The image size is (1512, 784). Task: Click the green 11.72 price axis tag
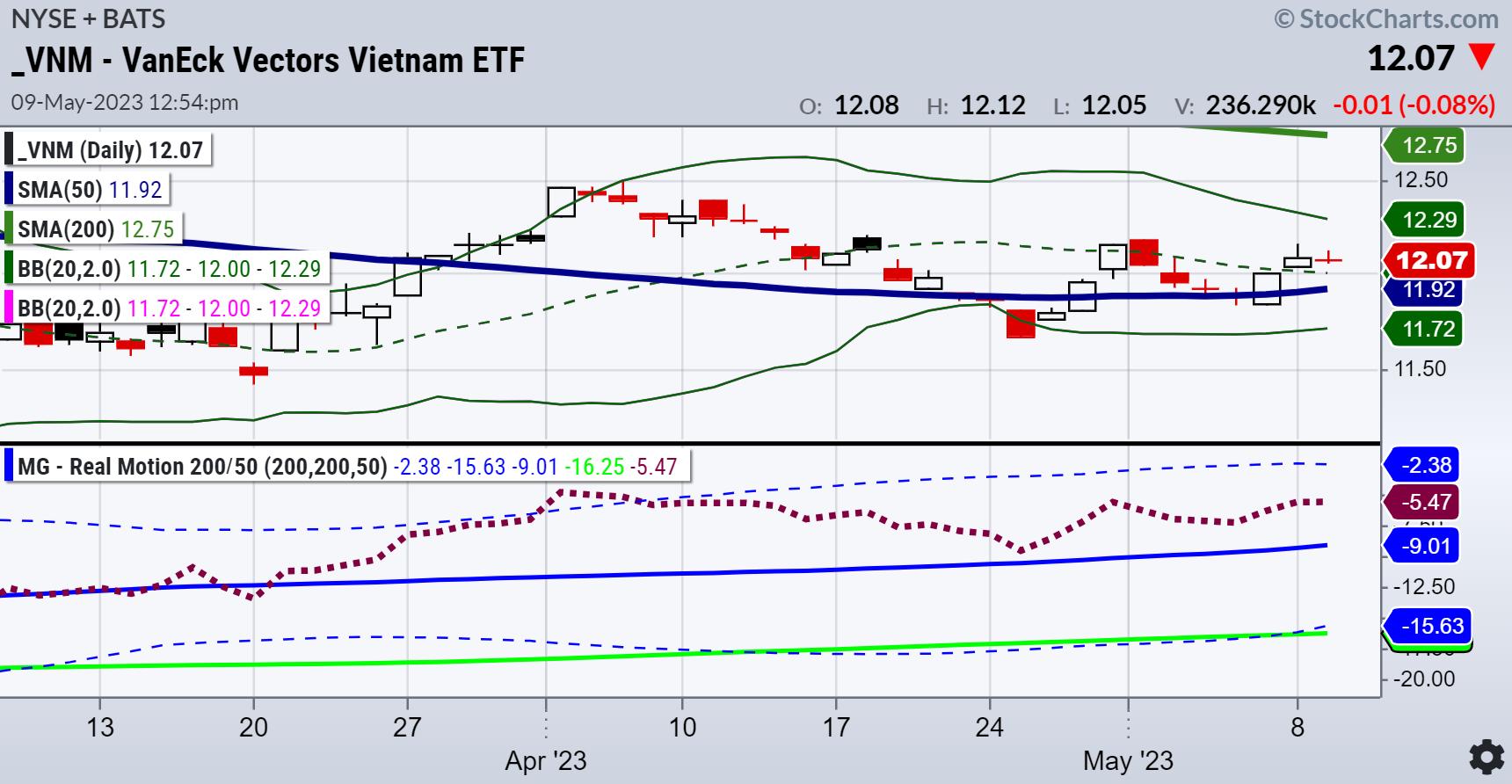1424,329
